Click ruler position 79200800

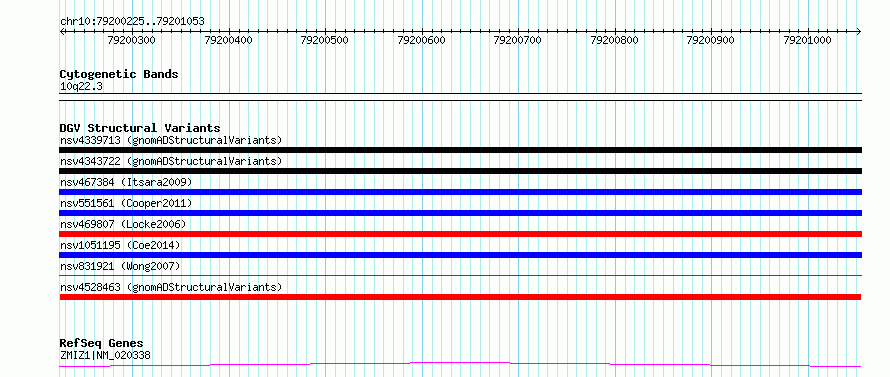[615, 40]
